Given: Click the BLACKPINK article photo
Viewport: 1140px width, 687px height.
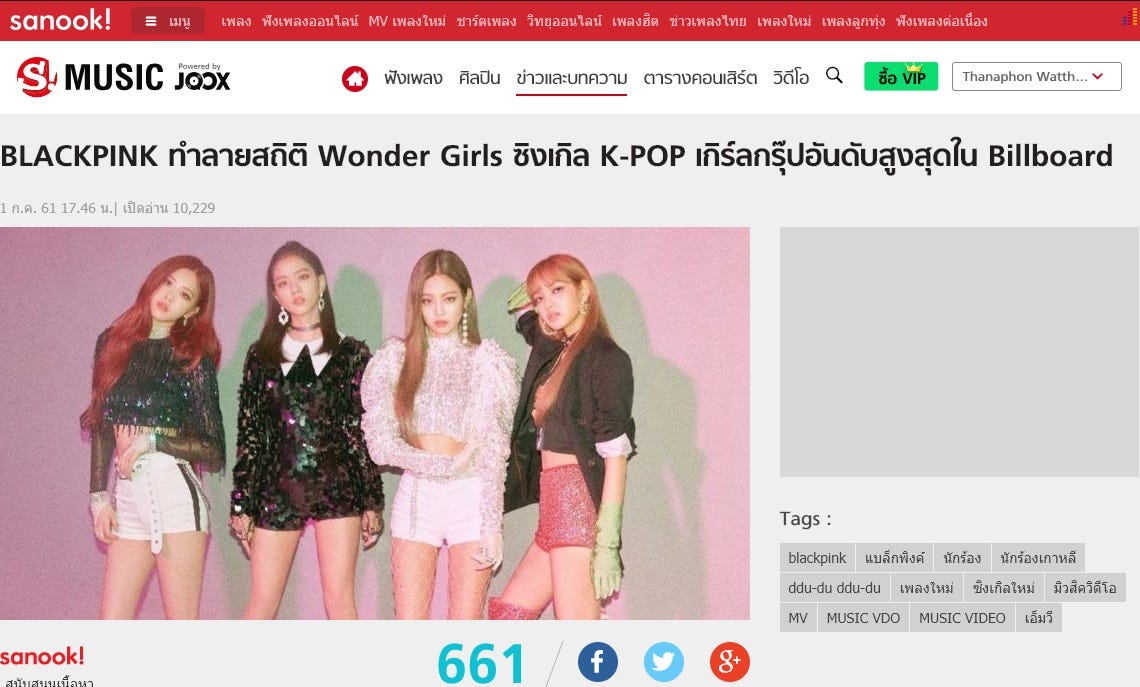Looking at the screenshot, I should coord(374,423).
